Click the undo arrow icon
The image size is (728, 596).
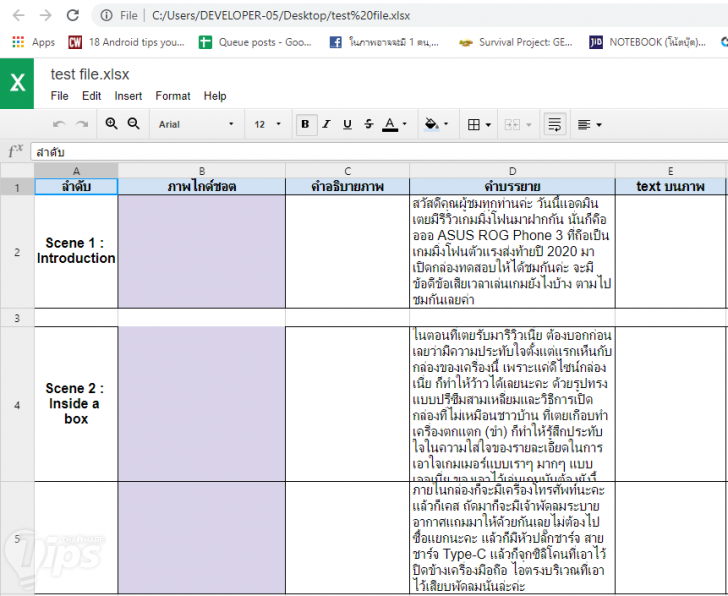pos(59,124)
